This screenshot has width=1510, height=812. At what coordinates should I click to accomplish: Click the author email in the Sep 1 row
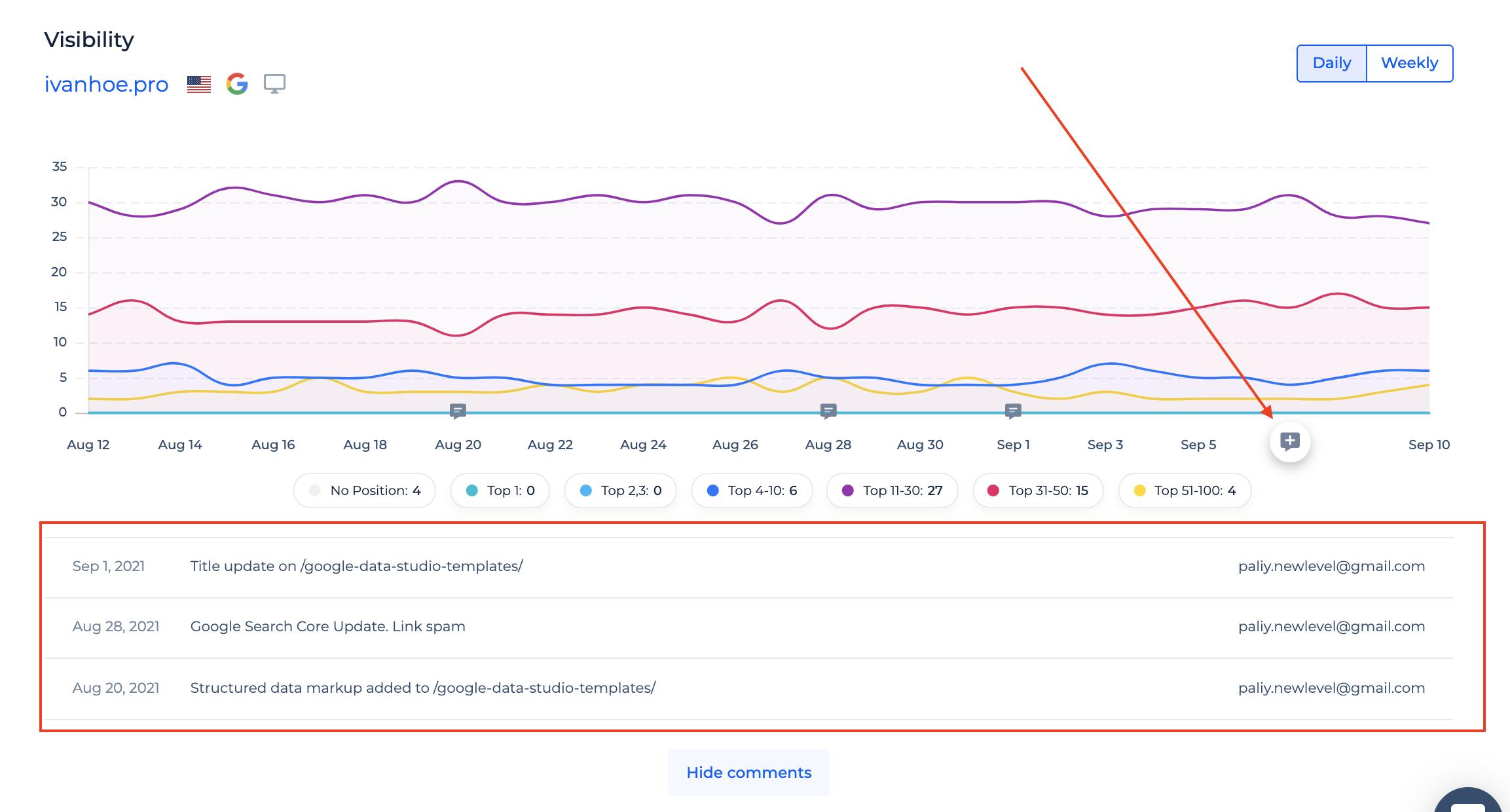coord(1332,566)
